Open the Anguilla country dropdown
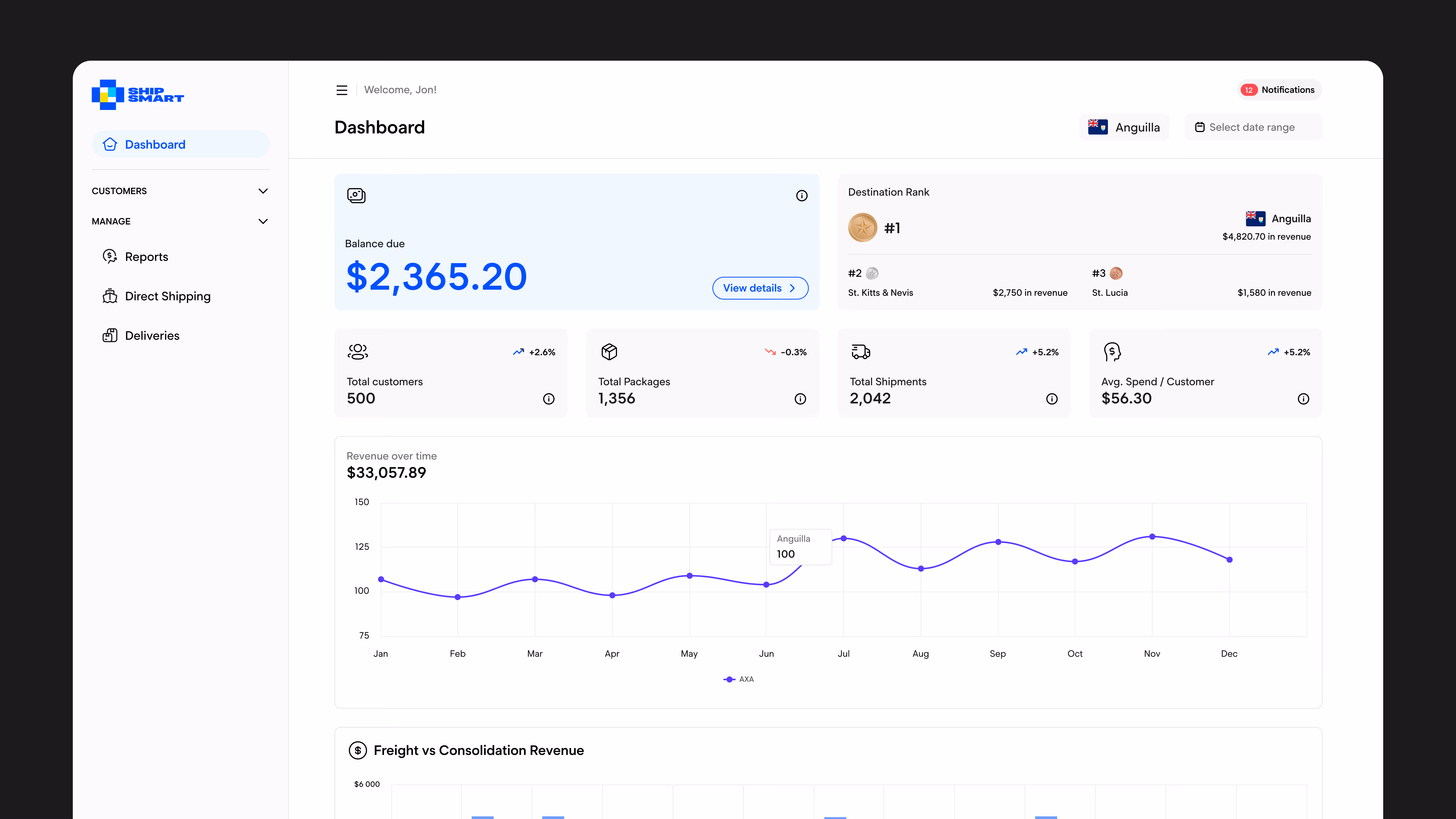 pos(1124,127)
